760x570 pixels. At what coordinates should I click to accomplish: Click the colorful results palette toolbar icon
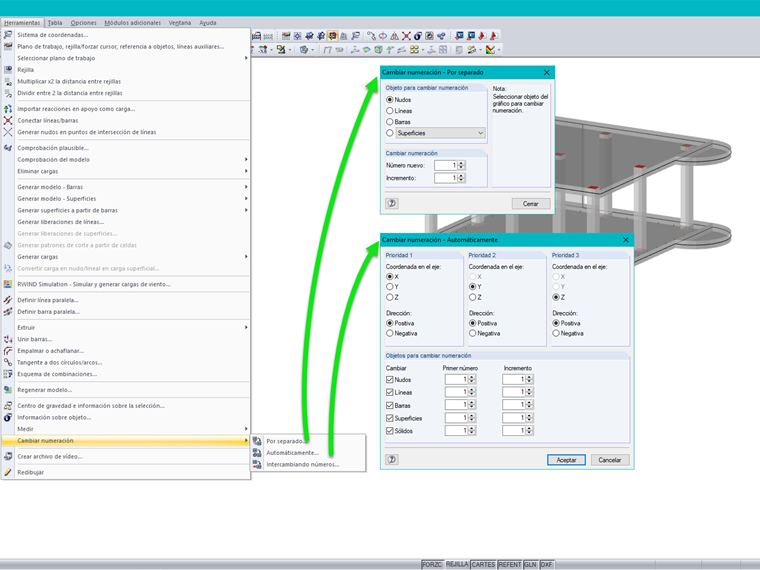(x=491, y=49)
